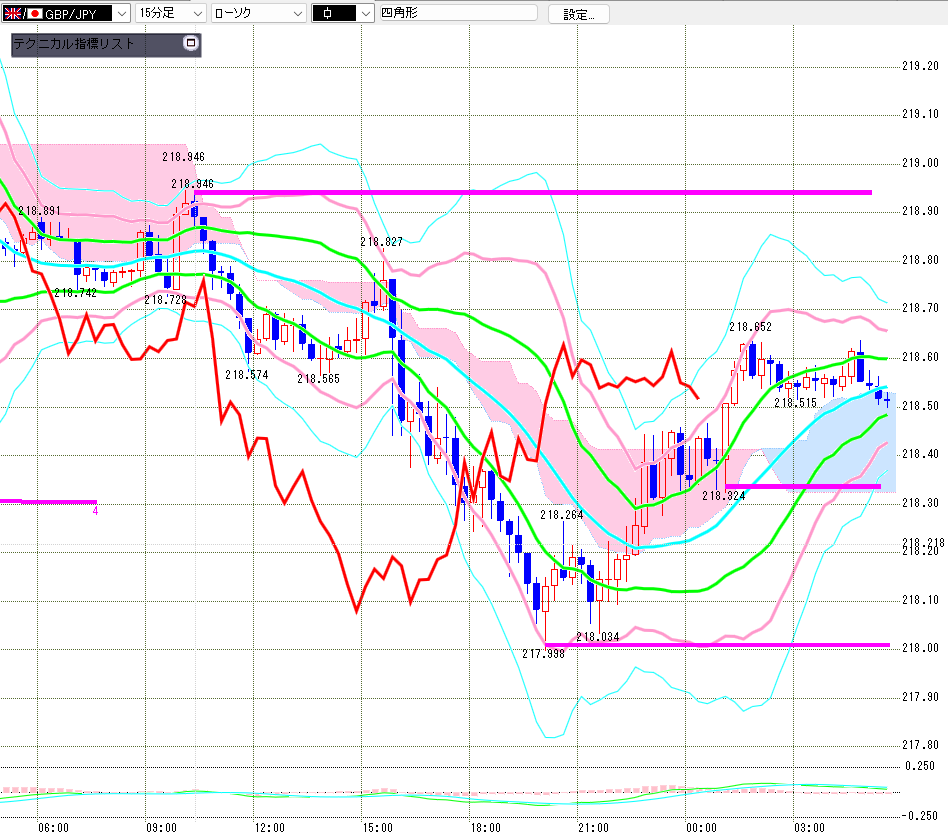The height and width of the screenshot is (837, 948).
Task: Click the 00:00 time axis label
Action: pyautogui.click(x=701, y=827)
